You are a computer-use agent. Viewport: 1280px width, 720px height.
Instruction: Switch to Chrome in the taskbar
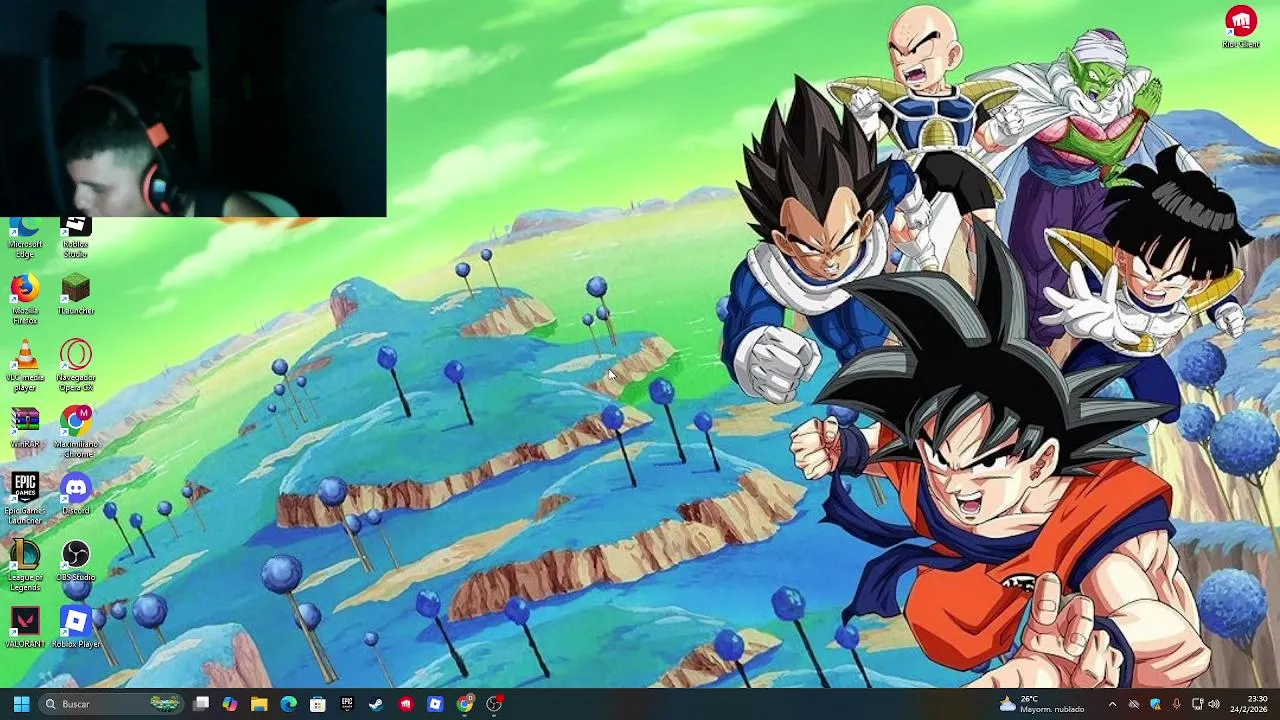click(465, 704)
